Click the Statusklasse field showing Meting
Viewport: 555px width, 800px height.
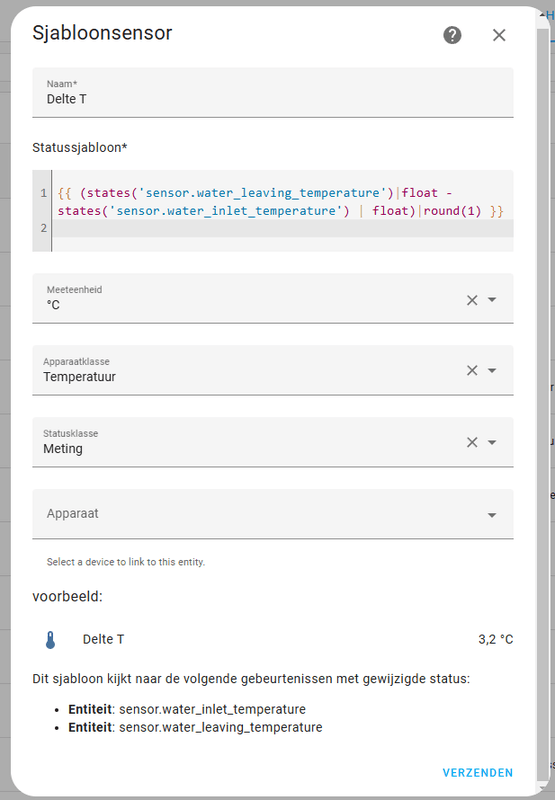[272, 442]
